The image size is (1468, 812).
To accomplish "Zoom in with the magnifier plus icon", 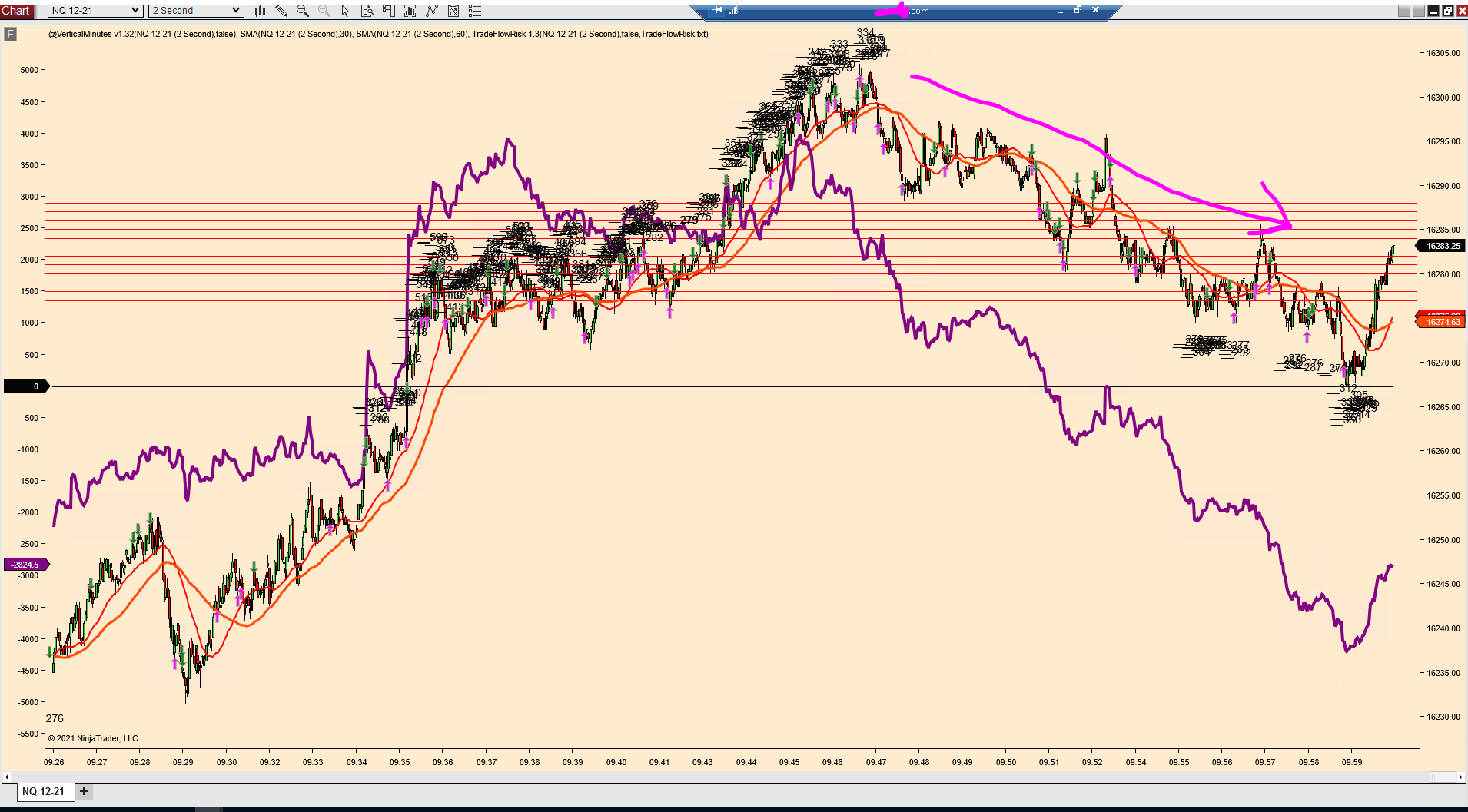I will 303,11.
